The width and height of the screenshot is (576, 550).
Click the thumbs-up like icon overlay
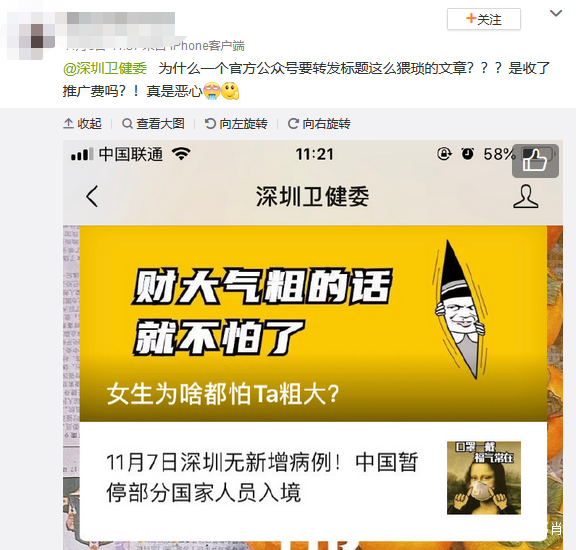pos(535,161)
